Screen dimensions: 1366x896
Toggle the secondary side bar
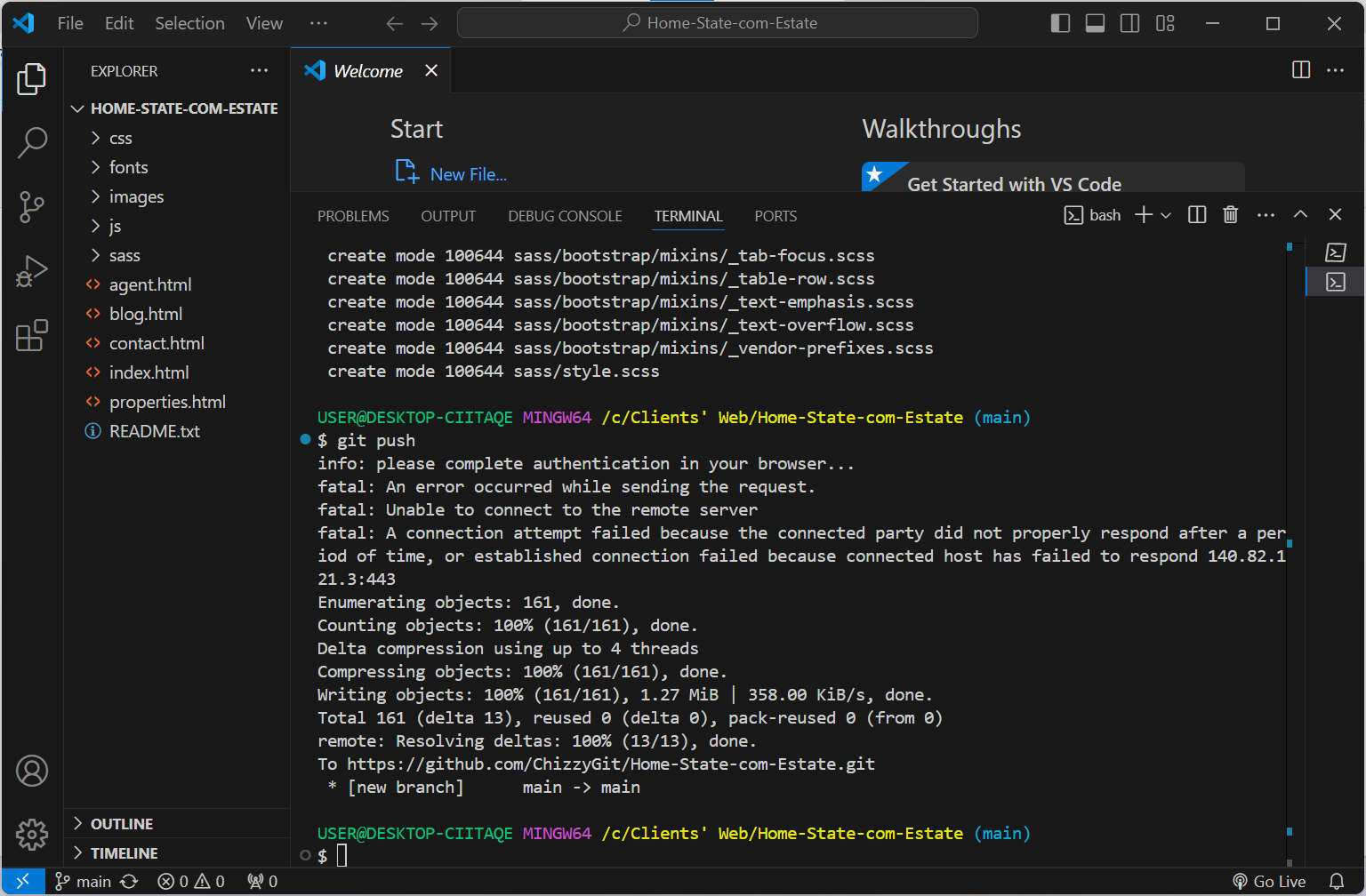point(1129,23)
